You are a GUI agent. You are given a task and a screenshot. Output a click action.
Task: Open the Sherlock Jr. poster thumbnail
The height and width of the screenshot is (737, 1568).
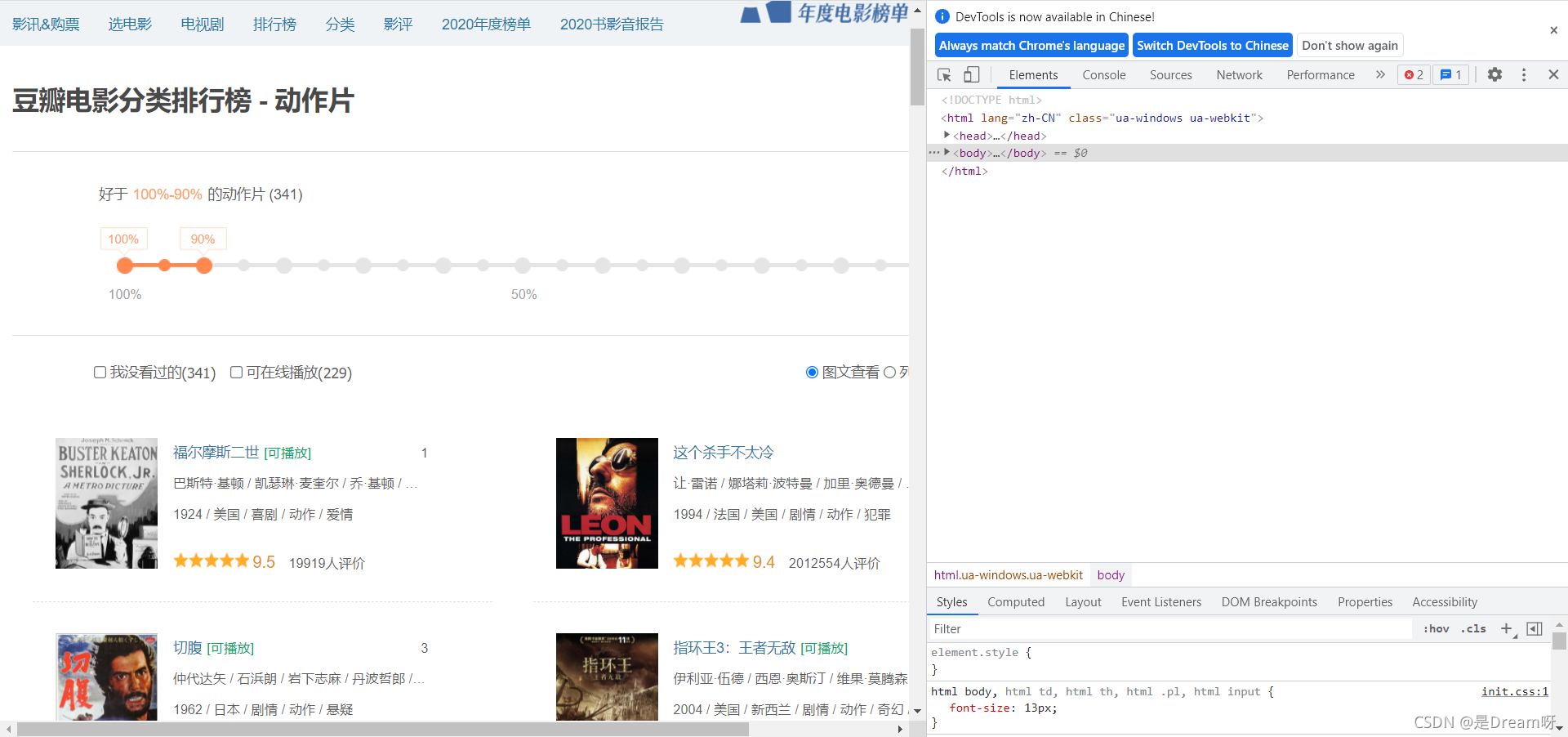[x=106, y=503]
